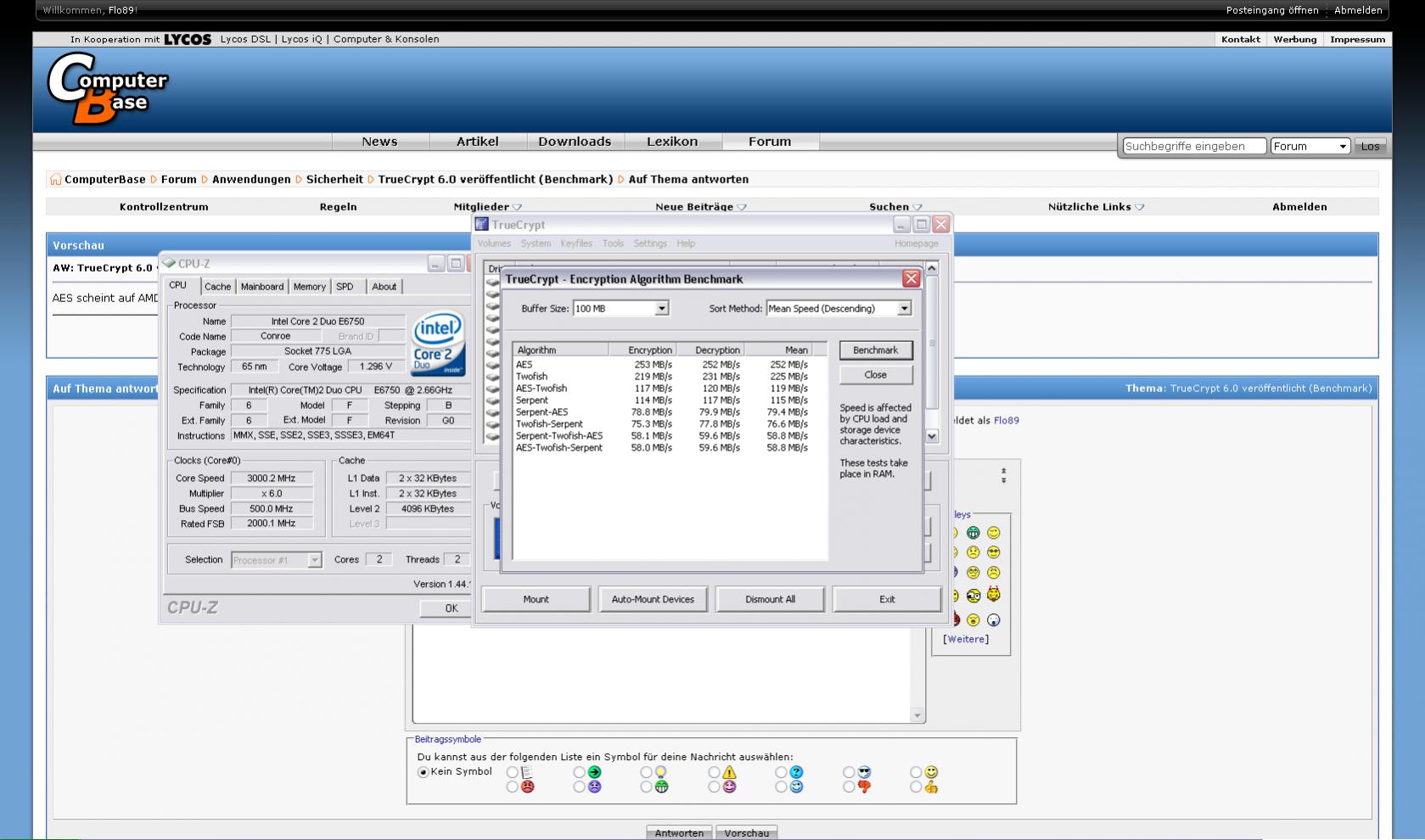Submit the reply with Antworten
The width and height of the screenshot is (1425, 840).
point(679,832)
